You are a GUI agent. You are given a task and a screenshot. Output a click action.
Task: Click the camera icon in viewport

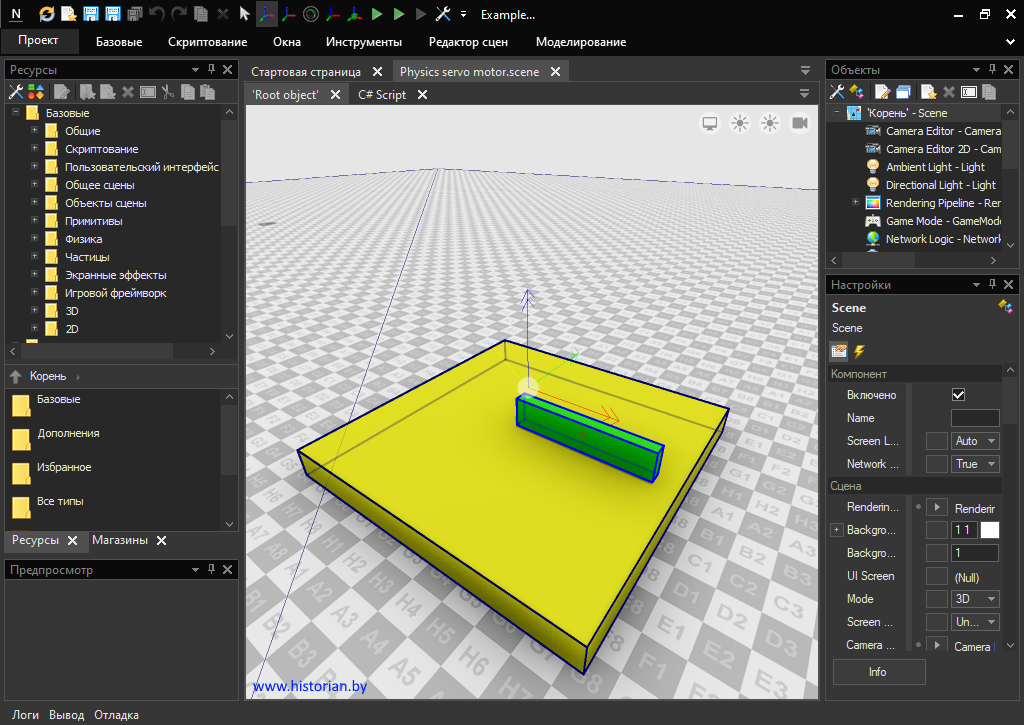(x=800, y=123)
